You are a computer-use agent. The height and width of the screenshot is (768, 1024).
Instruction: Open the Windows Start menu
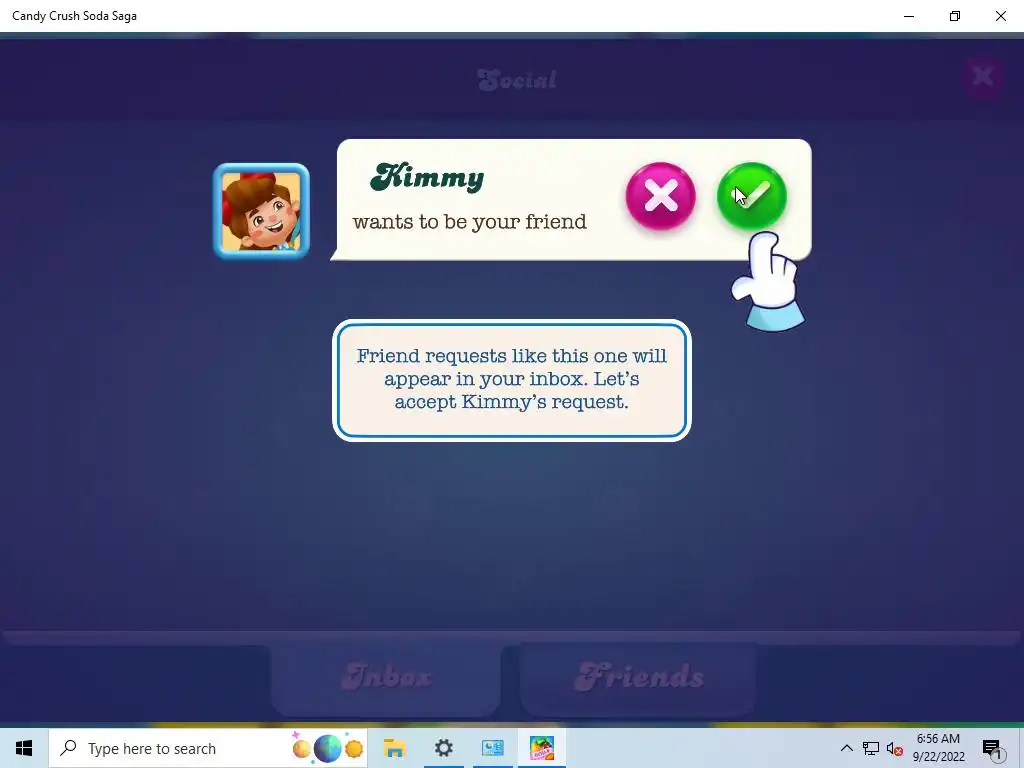(24, 748)
